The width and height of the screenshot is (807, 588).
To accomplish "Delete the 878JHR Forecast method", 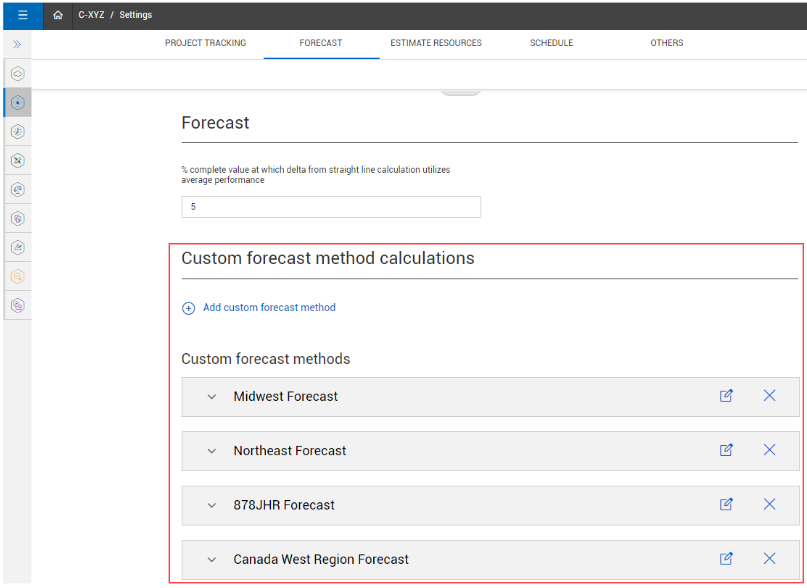I will pos(769,504).
